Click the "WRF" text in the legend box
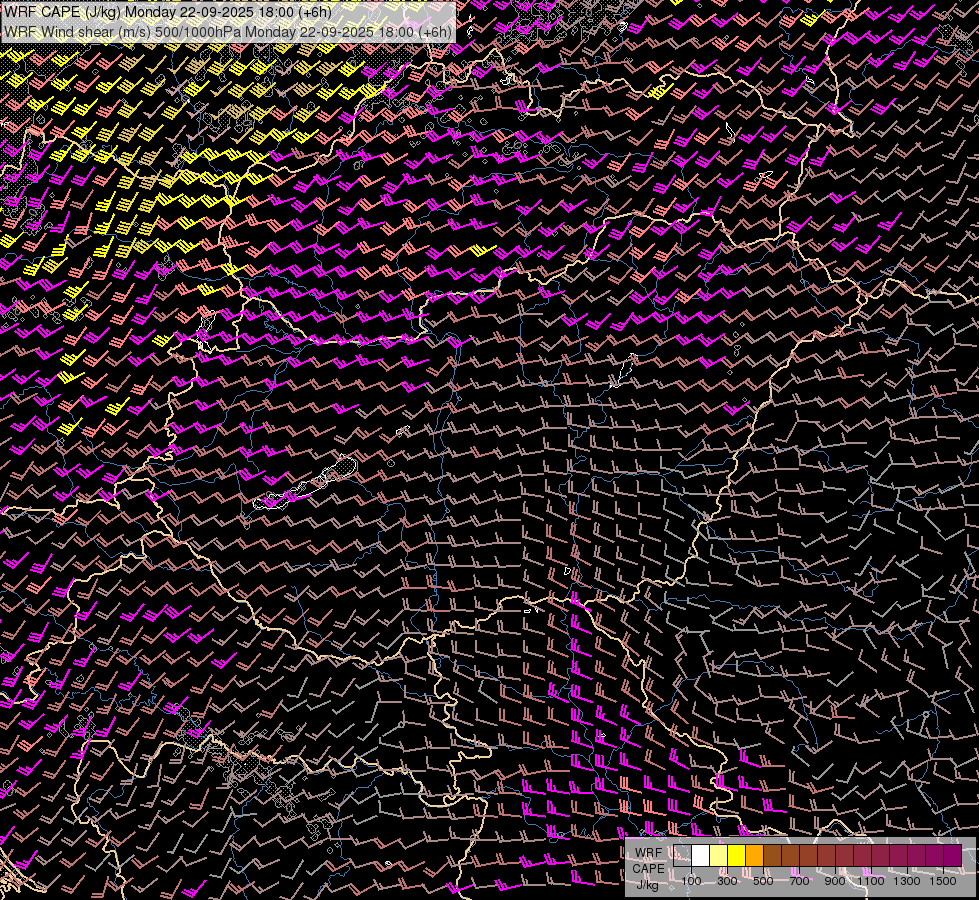This screenshot has height=900, width=979. (648, 854)
